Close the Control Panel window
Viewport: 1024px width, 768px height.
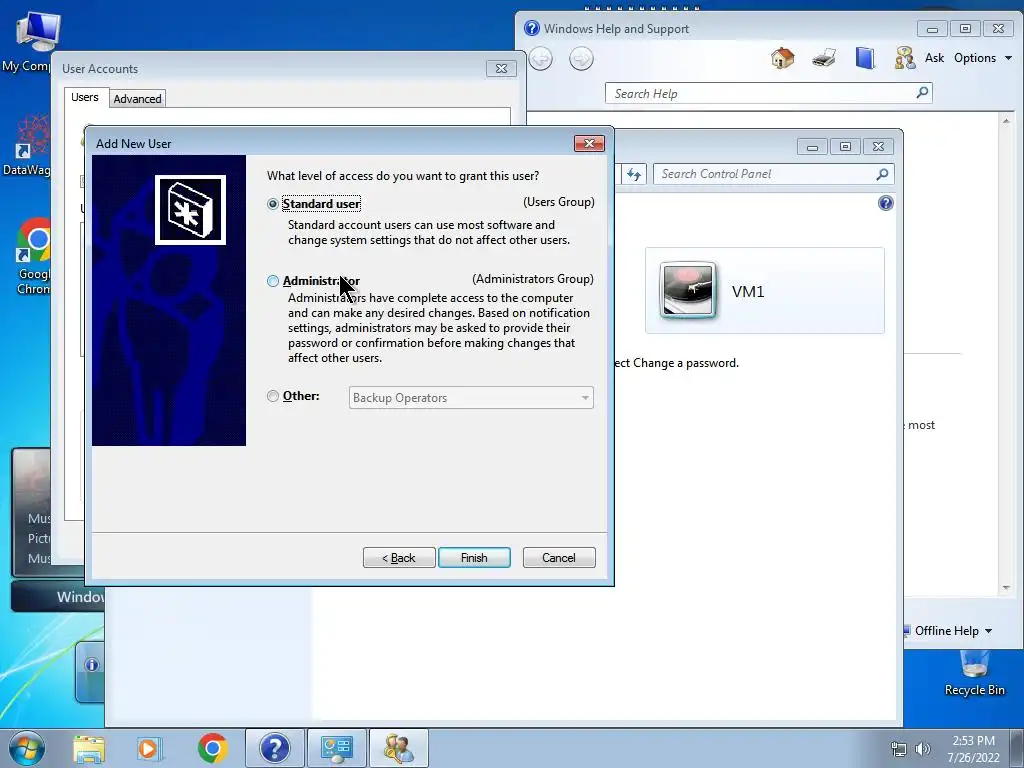pos(878,147)
